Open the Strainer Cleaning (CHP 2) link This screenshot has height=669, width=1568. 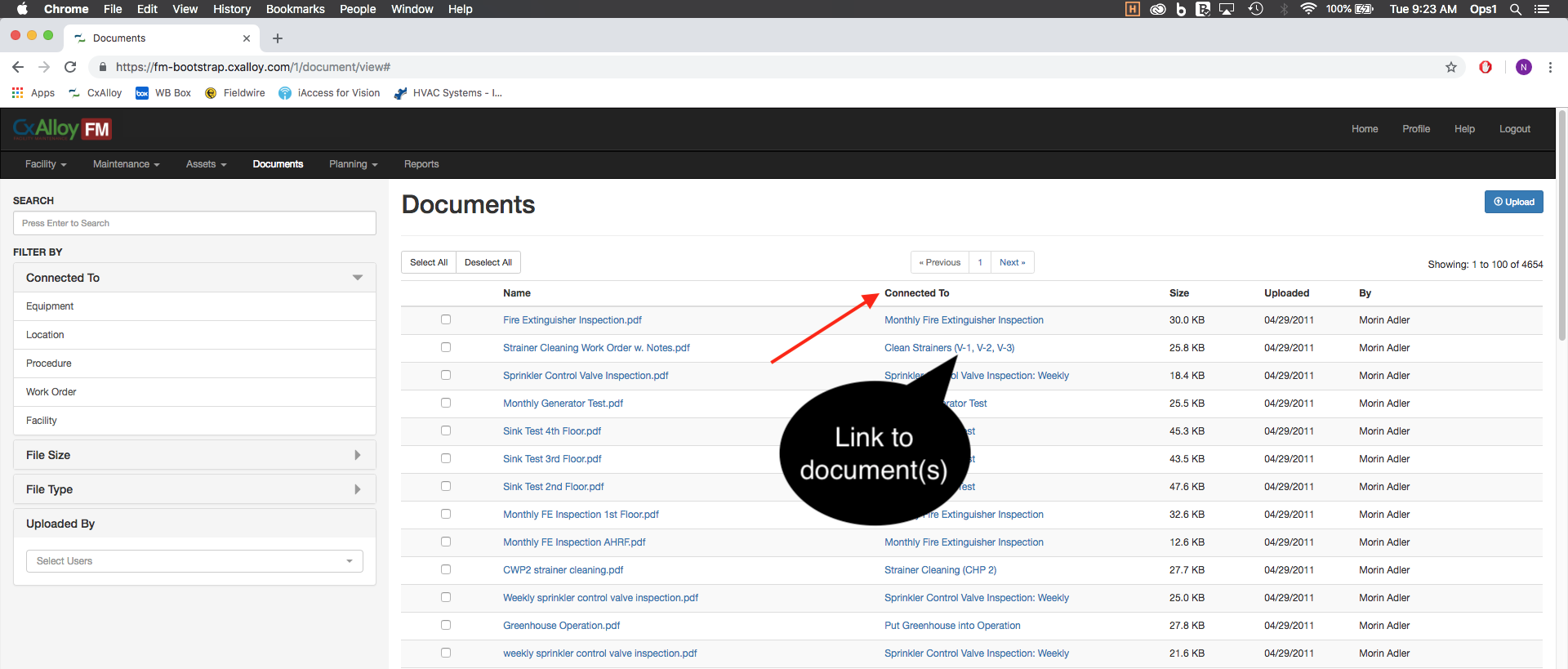tap(940, 570)
